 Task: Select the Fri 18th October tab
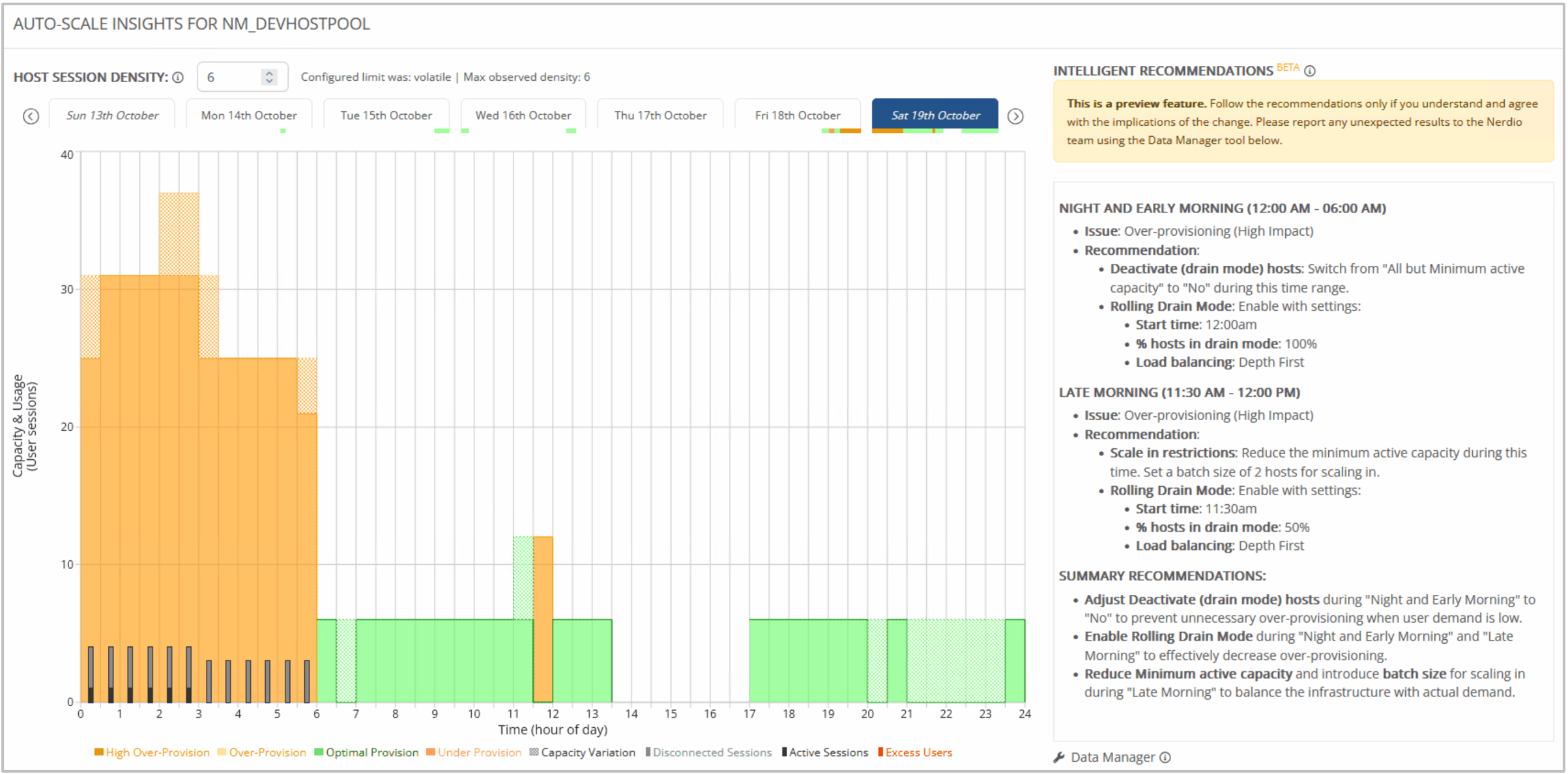[798, 115]
